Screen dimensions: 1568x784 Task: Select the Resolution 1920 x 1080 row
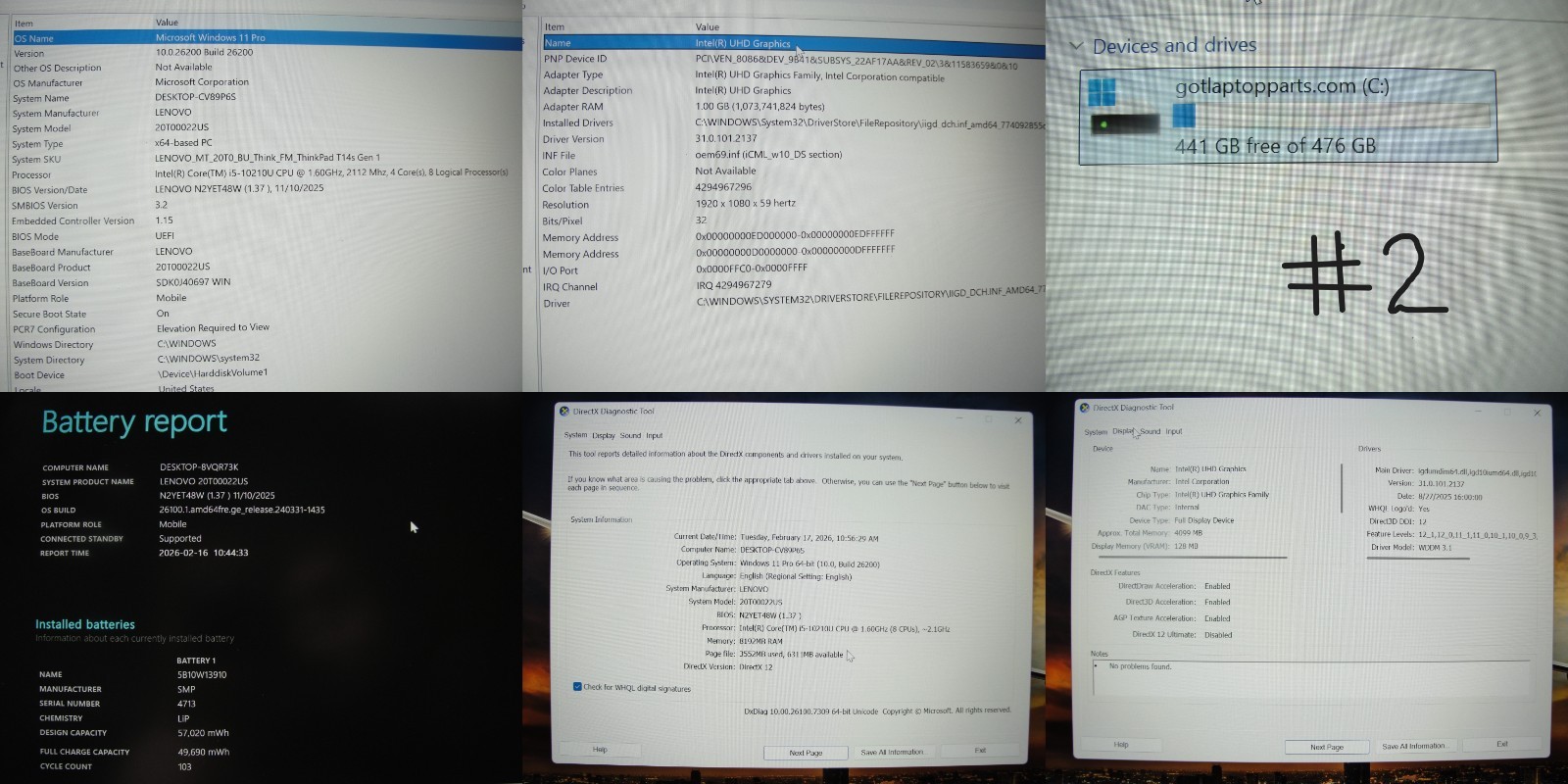click(x=794, y=205)
